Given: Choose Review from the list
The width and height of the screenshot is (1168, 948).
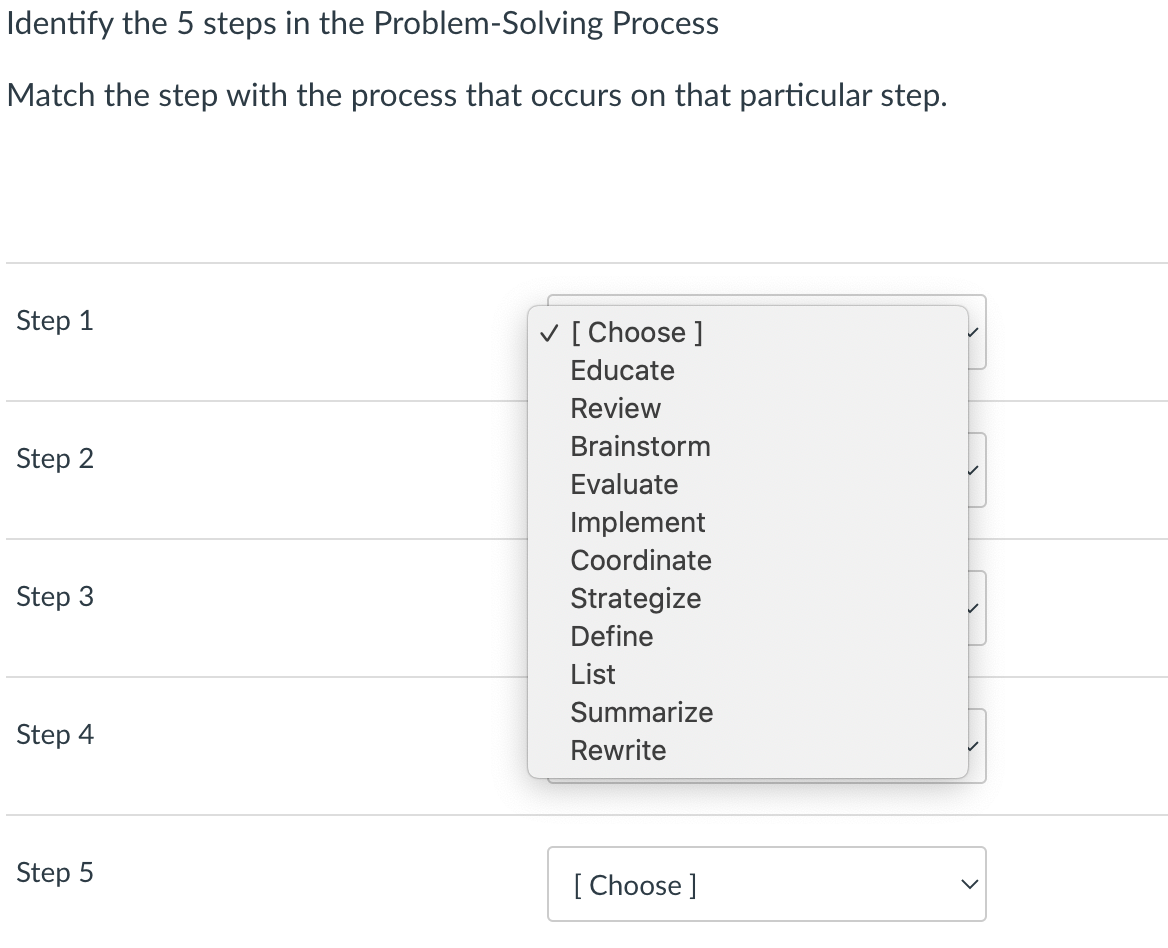Looking at the screenshot, I should click(615, 408).
